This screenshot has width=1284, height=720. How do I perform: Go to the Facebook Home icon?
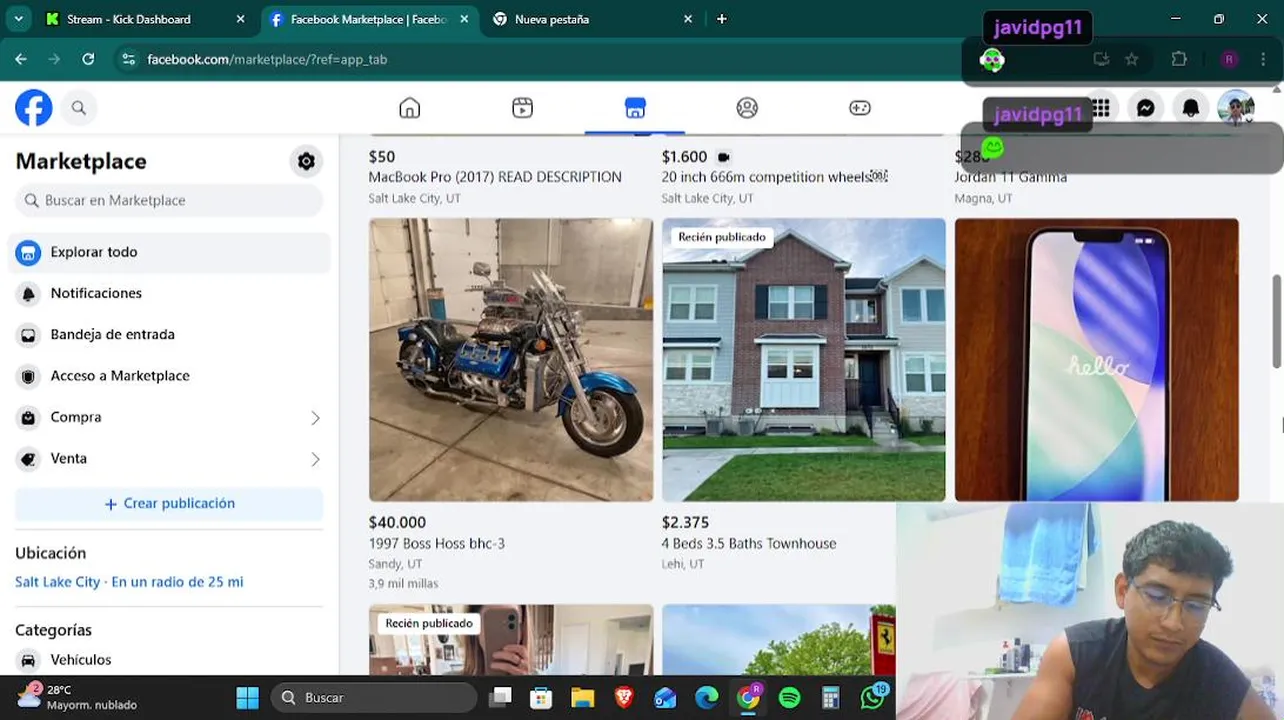pyautogui.click(x=409, y=108)
